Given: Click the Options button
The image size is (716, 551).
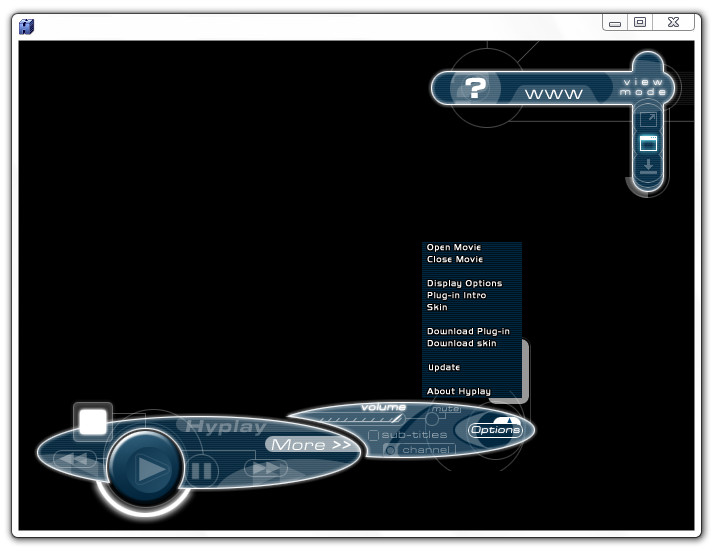Looking at the screenshot, I should tap(495, 430).
